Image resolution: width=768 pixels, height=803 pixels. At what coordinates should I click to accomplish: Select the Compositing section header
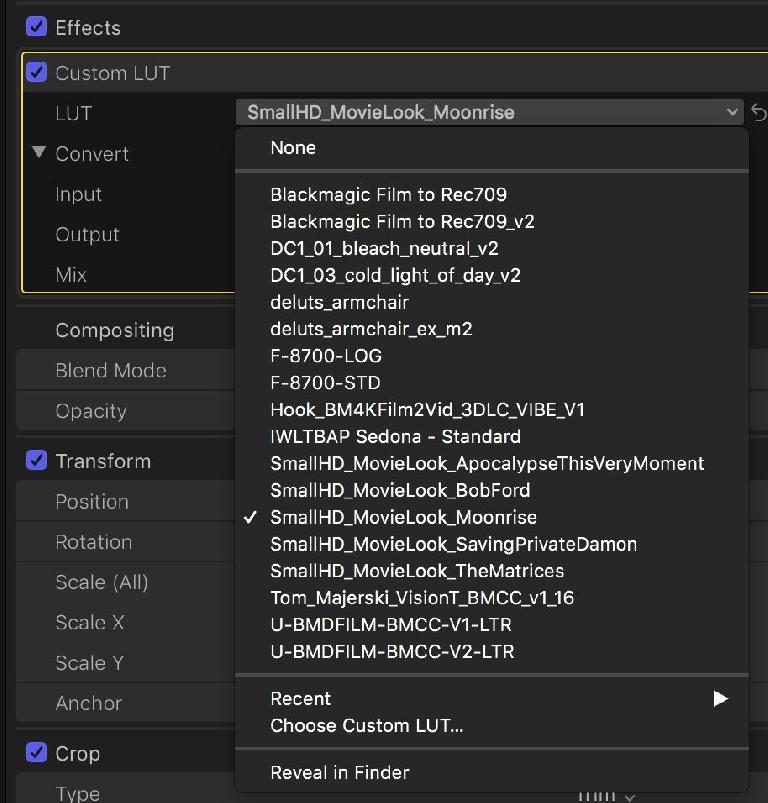[115, 331]
